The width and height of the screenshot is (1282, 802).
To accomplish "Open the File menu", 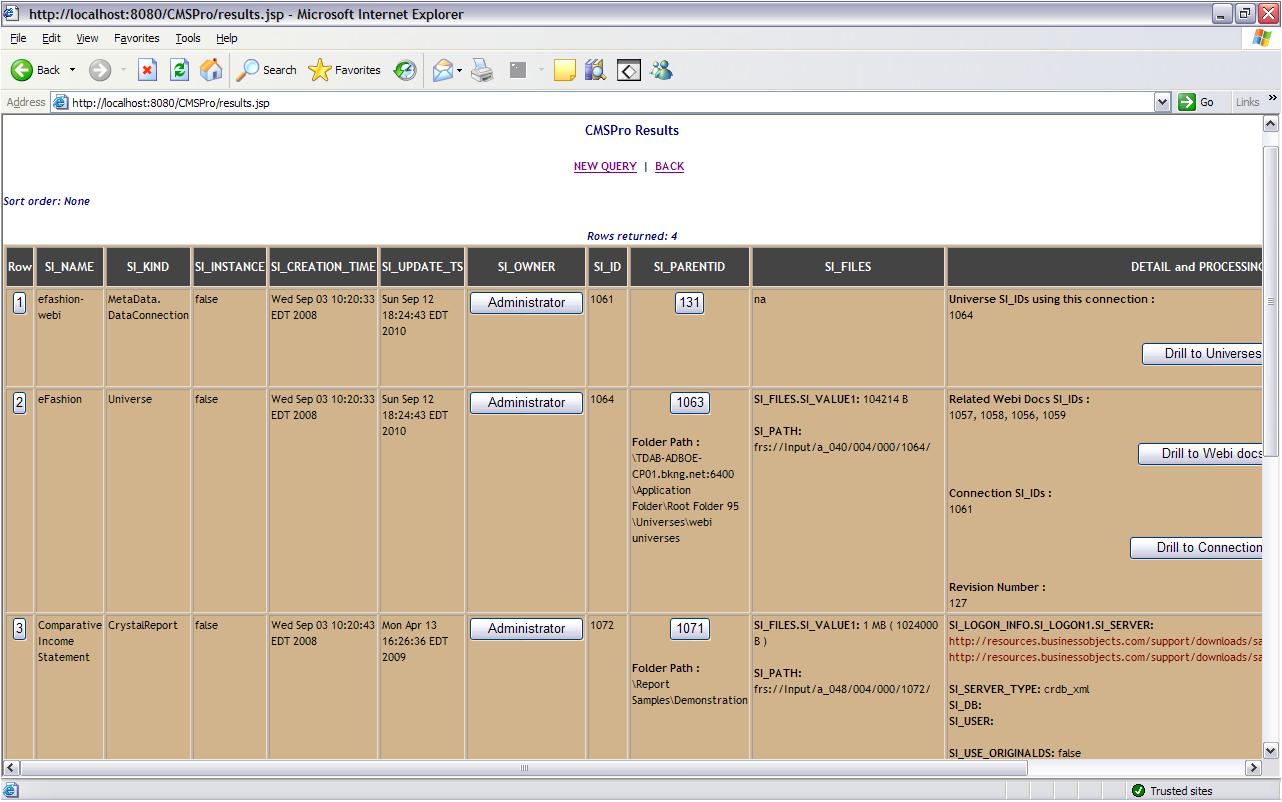I will [x=18, y=38].
